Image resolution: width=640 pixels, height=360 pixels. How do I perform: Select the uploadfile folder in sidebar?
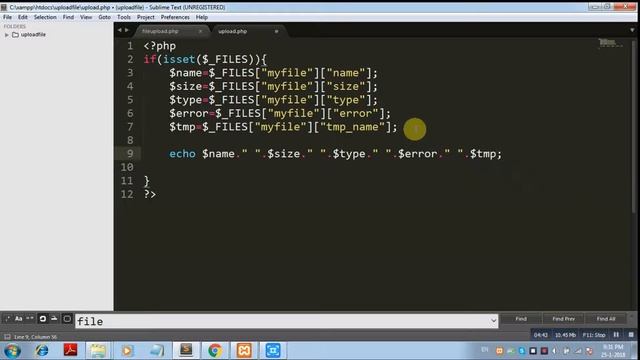point(33,35)
